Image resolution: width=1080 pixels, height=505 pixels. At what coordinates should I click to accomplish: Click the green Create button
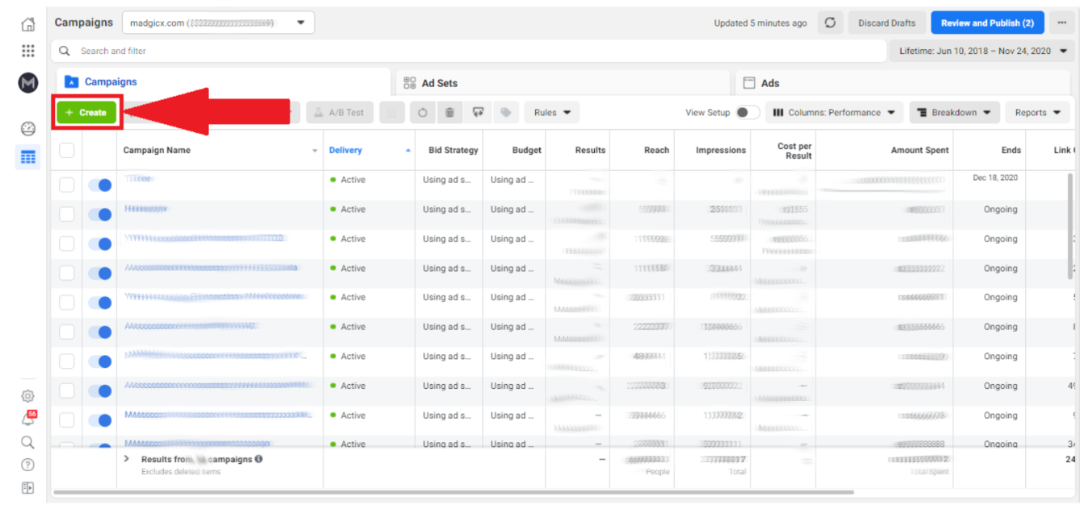click(86, 113)
